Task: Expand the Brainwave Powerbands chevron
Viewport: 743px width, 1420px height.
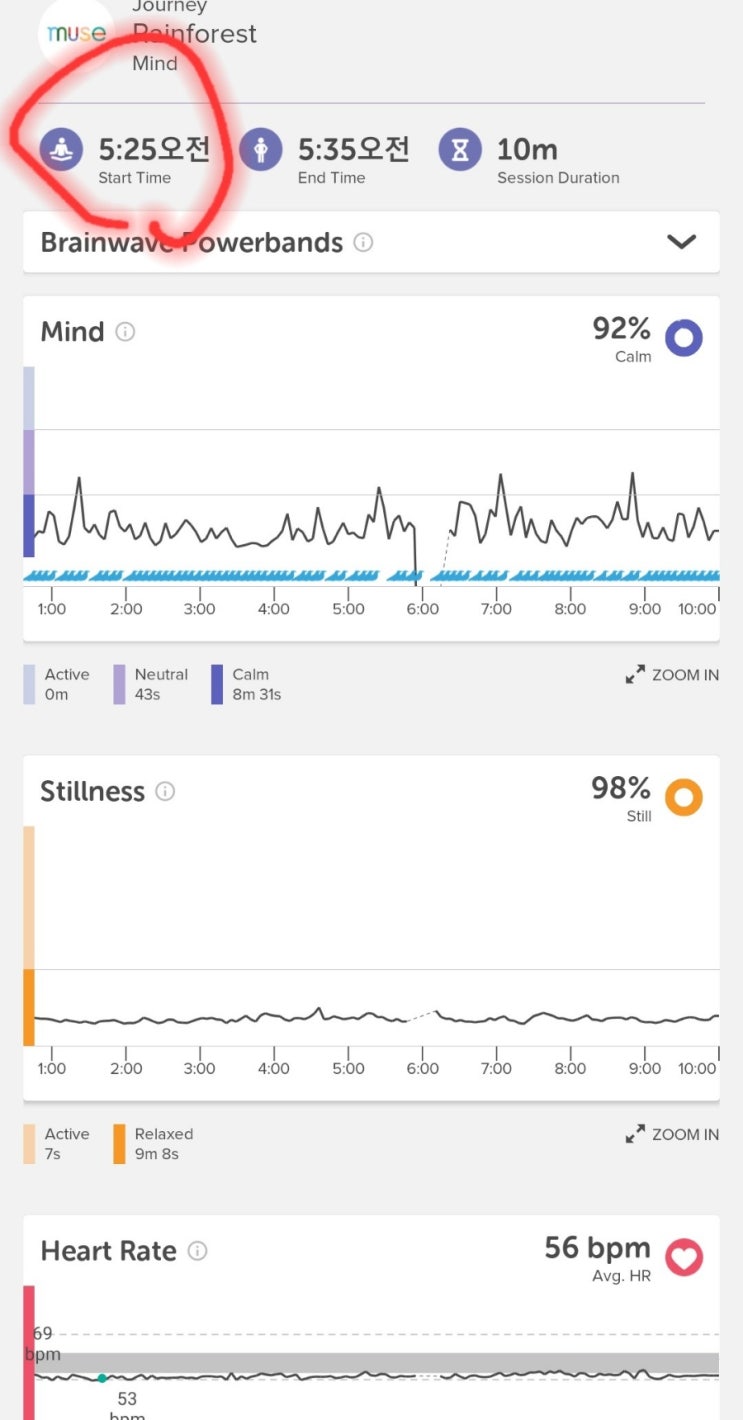Action: click(x=681, y=242)
